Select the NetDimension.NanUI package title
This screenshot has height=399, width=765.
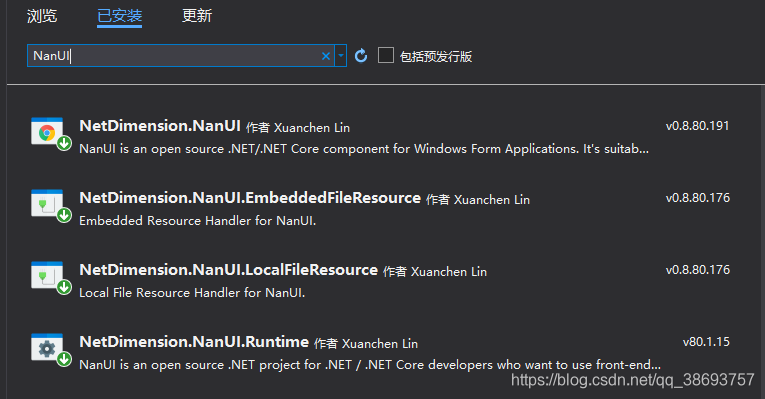coord(160,126)
